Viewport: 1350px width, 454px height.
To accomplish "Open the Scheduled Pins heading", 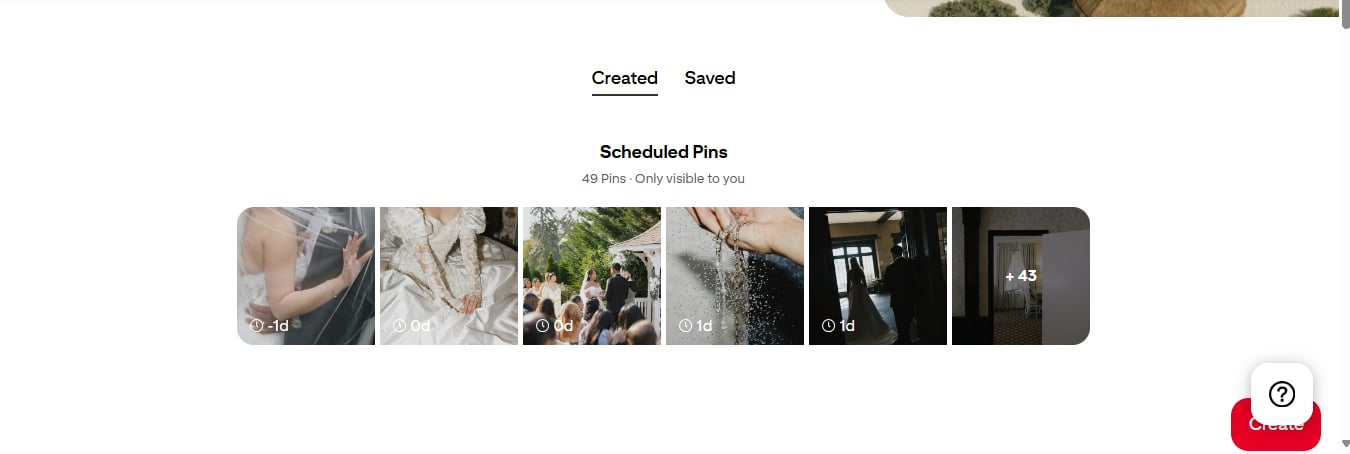I will pyautogui.click(x=664, y=152).
